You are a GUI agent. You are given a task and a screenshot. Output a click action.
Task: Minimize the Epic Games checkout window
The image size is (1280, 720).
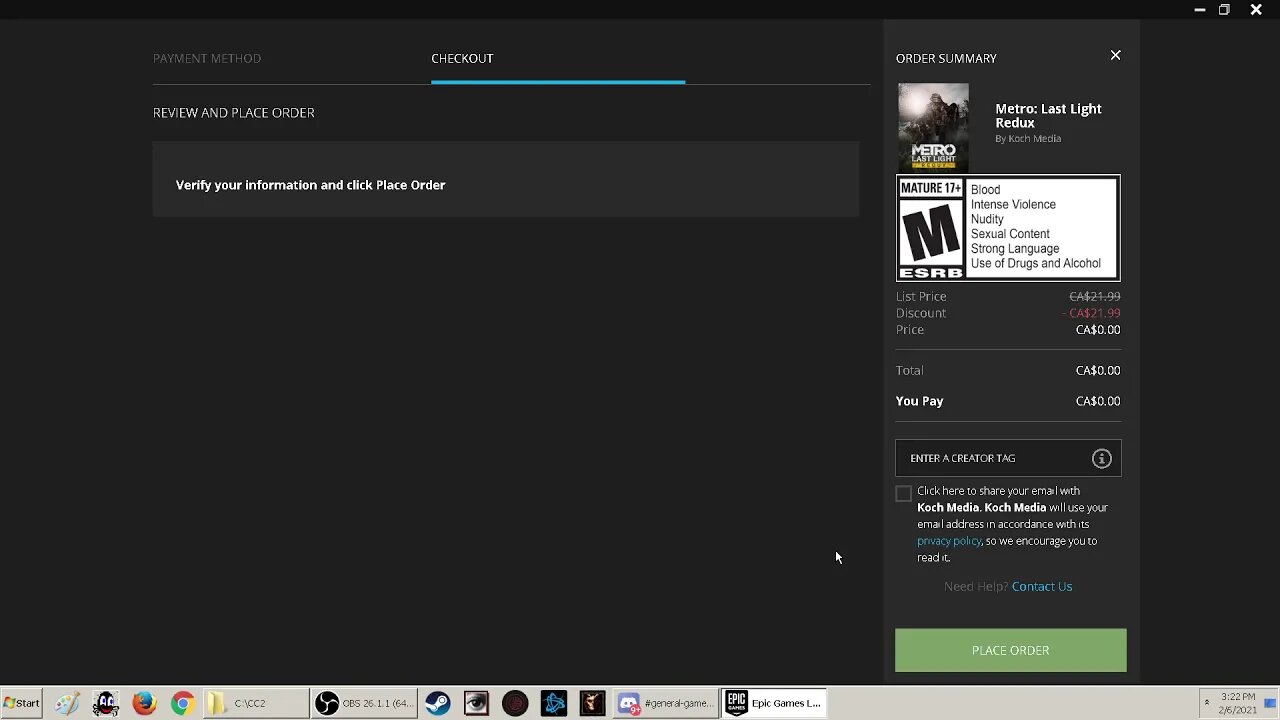tap(1199, 10)
